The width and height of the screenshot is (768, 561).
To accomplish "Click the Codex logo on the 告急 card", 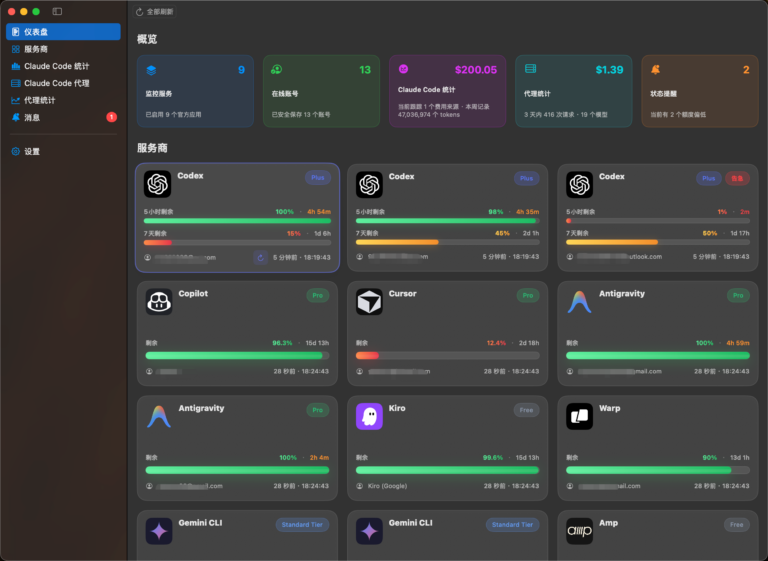I will (x=579, y=185).
